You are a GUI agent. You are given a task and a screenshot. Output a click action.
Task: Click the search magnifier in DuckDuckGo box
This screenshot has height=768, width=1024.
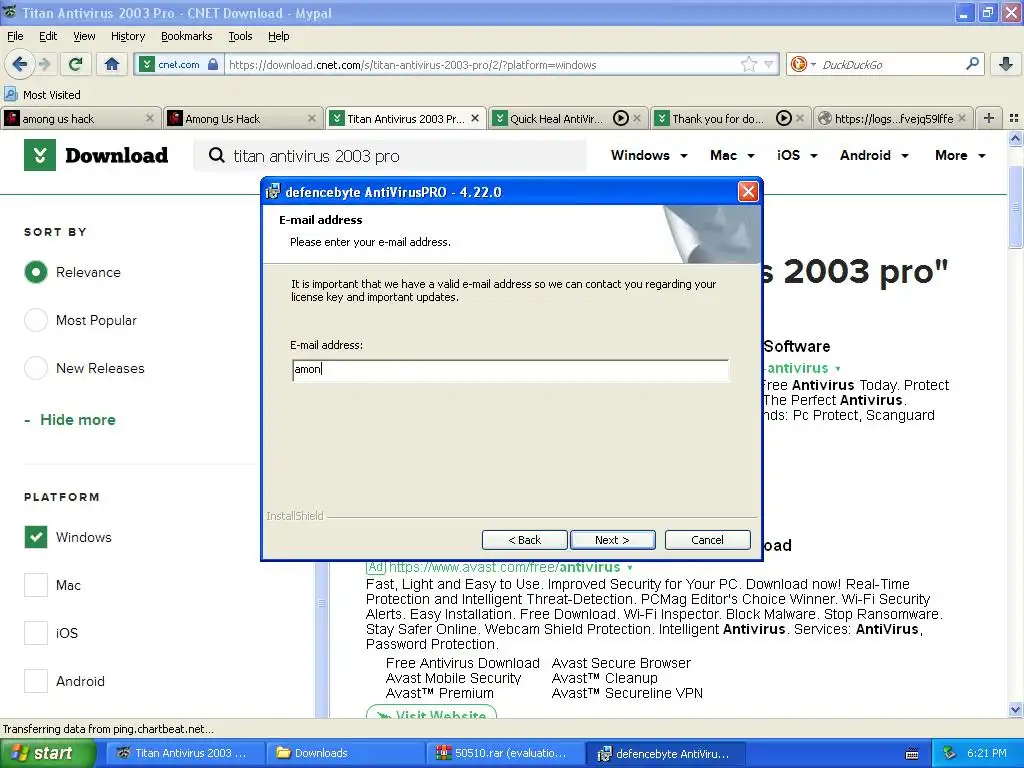point(972,63)
